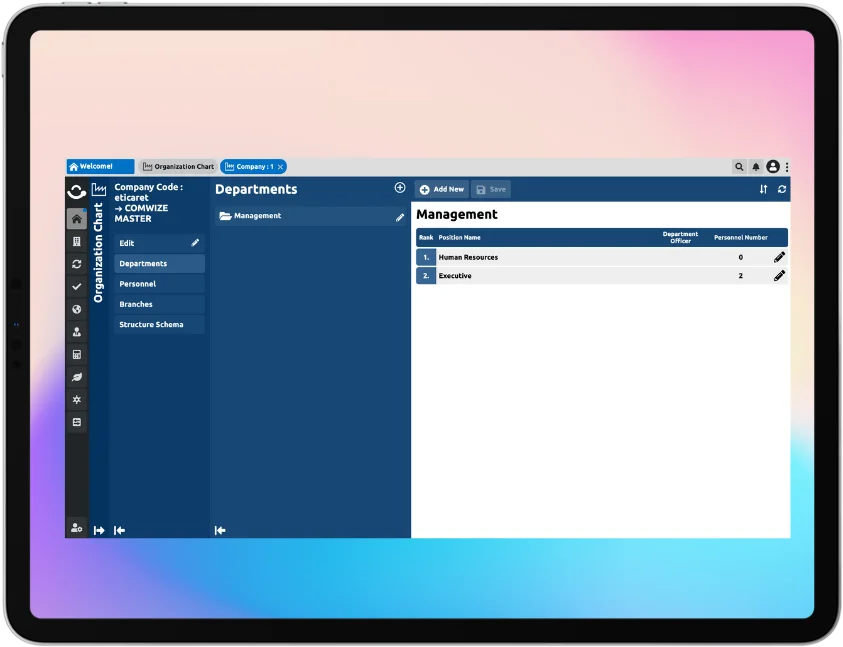Click the plus icon to add a department
This screenshot has width=843, height=647.
pos(399,187)
